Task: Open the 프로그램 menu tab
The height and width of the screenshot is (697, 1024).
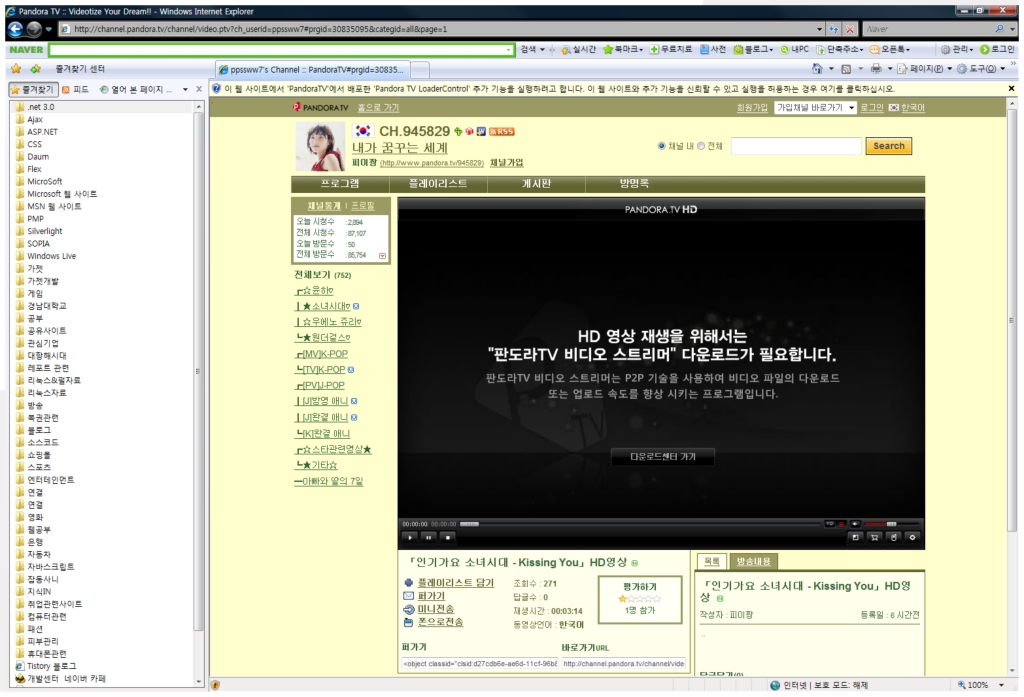Action: coord(340,184)
